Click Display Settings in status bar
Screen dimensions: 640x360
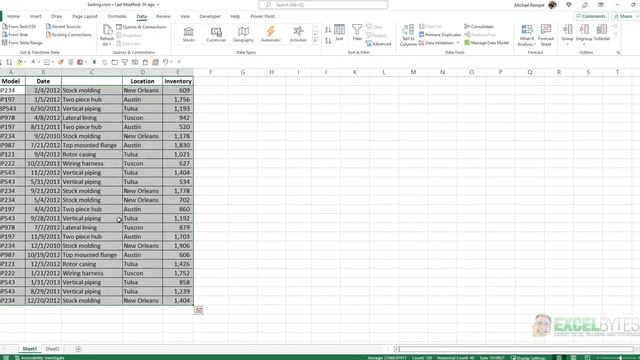tap(528, 358)
